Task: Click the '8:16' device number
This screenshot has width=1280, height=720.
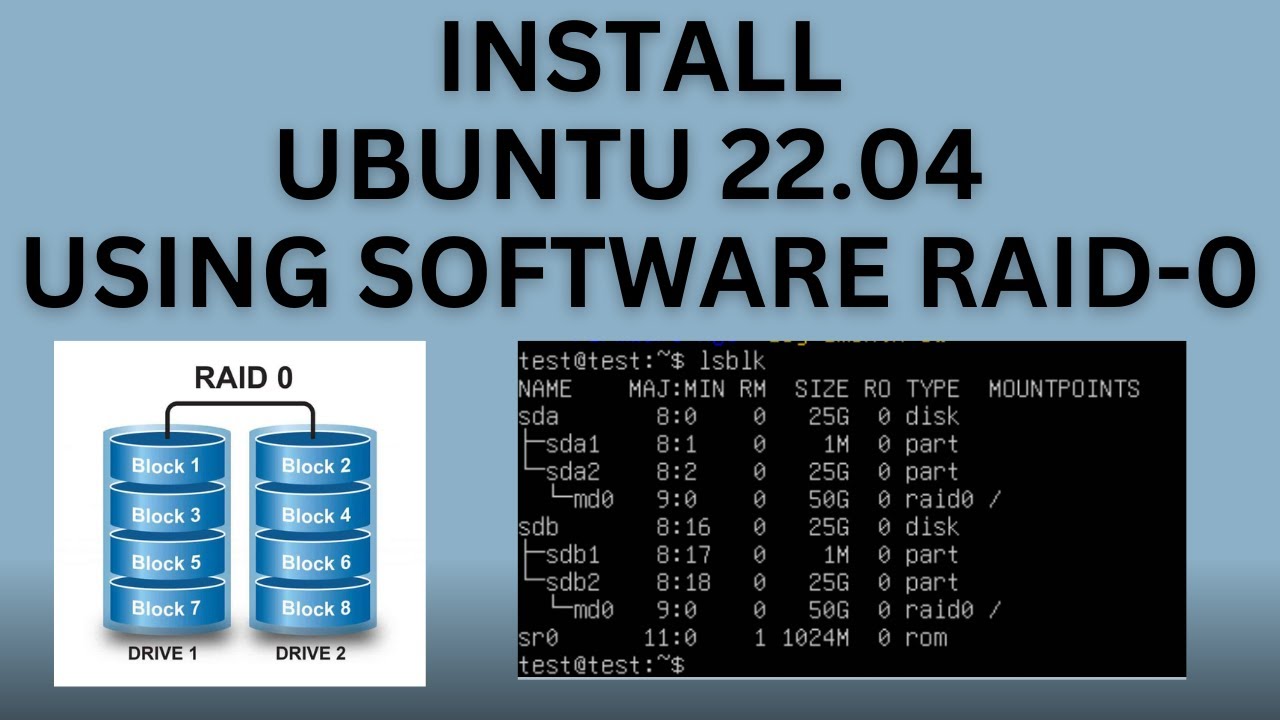Action: 683,527
